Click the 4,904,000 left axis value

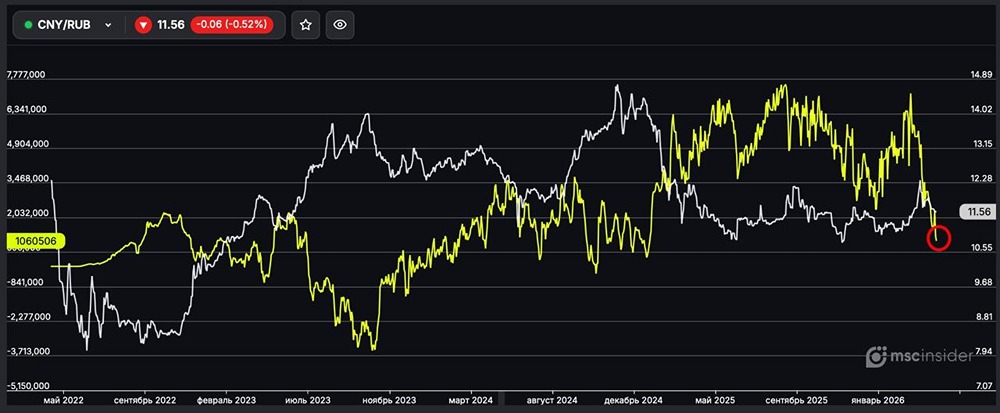tap(26, 144)
